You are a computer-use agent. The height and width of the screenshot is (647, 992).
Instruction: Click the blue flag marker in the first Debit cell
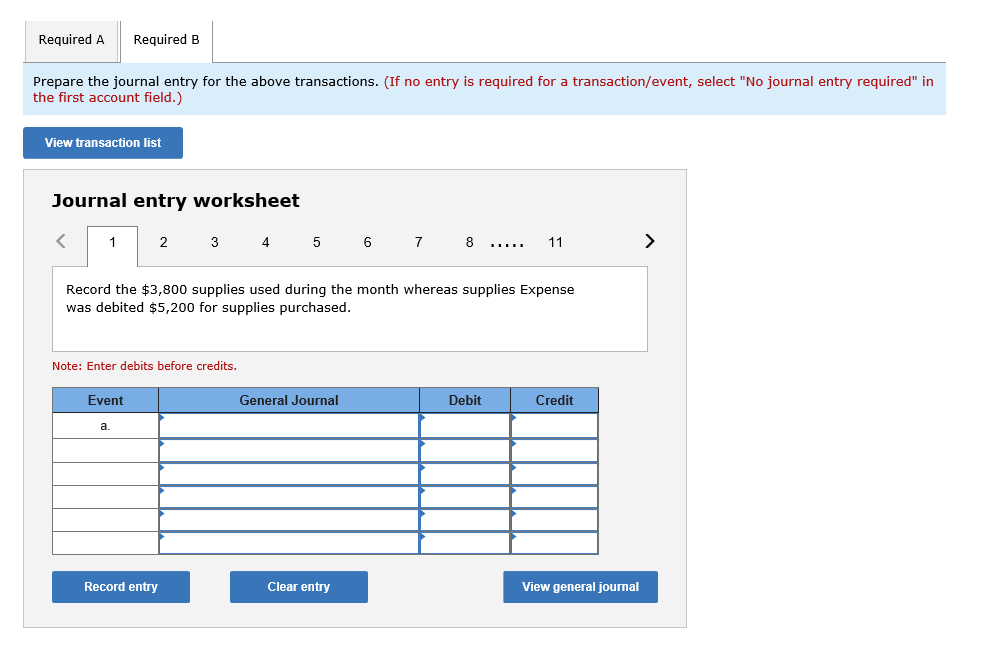pyautogui.click(x=422, y=419)
